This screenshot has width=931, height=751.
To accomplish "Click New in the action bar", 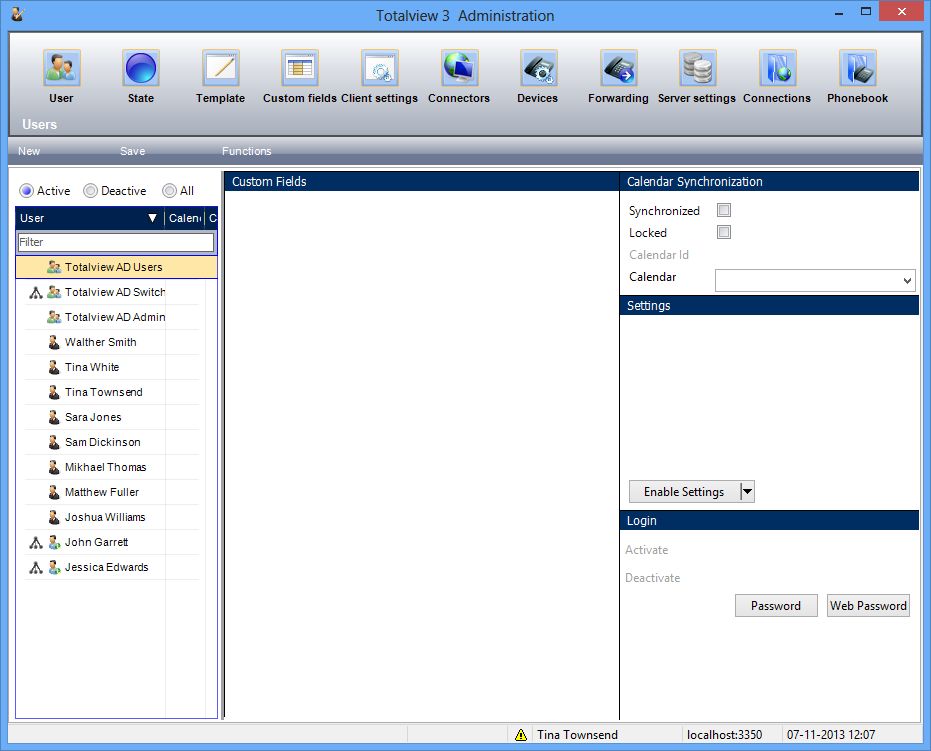I will (29, 151).
